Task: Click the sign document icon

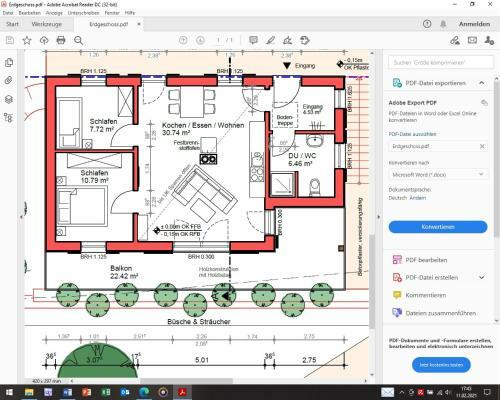Action: point(287,40)
